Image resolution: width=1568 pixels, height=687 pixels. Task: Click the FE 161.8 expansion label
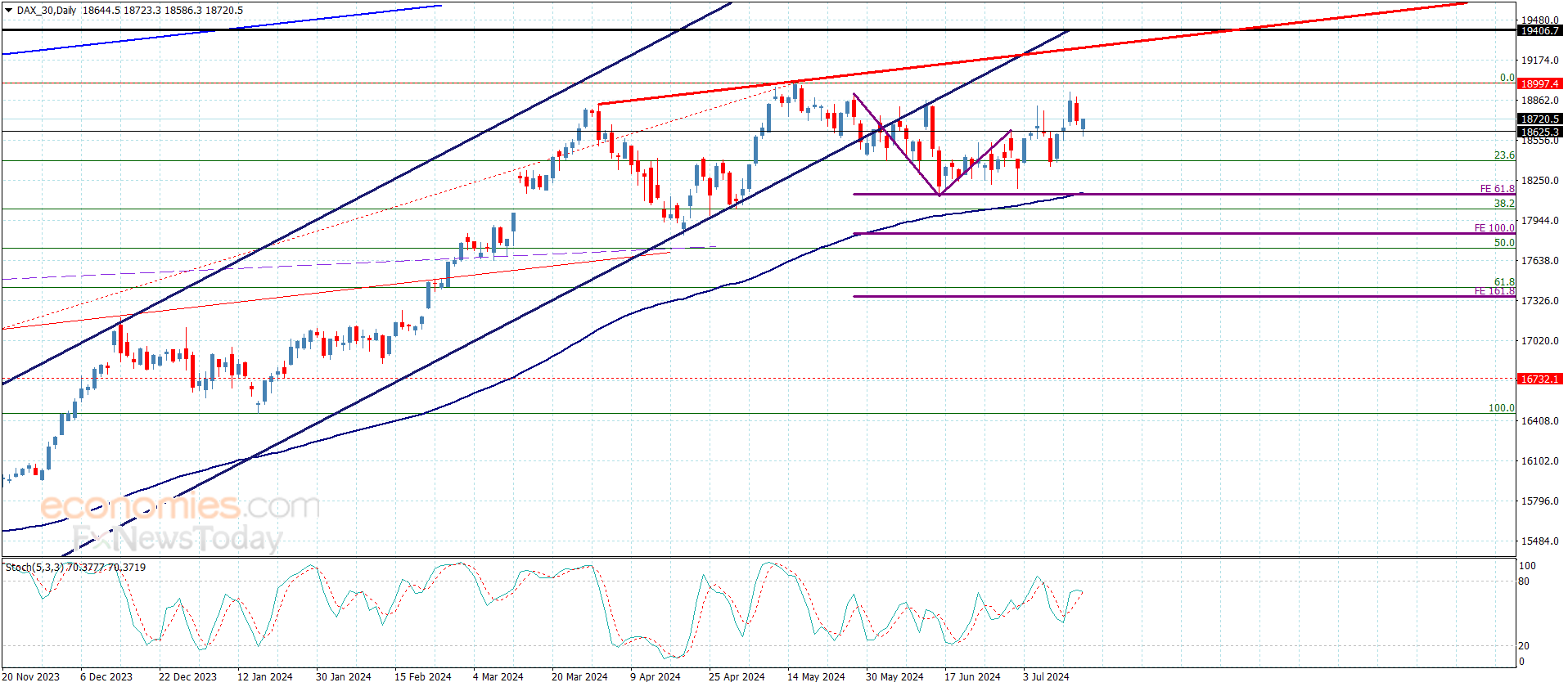[1494, 291]
